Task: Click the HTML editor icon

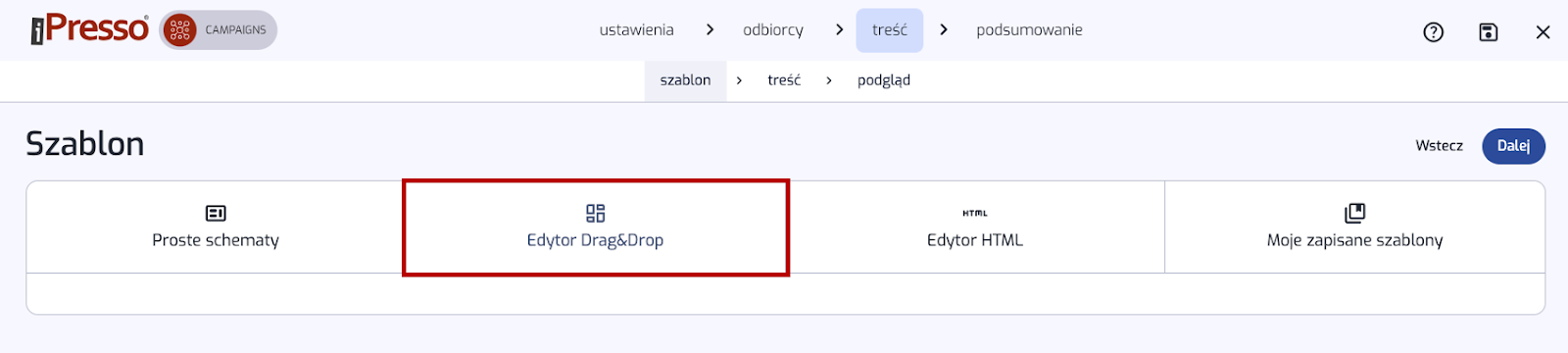Action: (x=974, y=213)
